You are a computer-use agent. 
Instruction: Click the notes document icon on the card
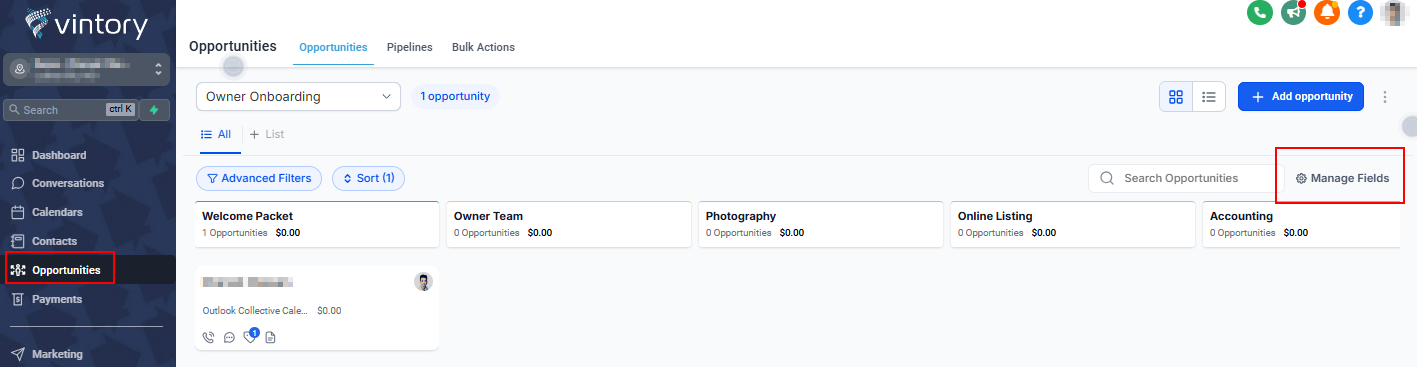click(270, 337)
